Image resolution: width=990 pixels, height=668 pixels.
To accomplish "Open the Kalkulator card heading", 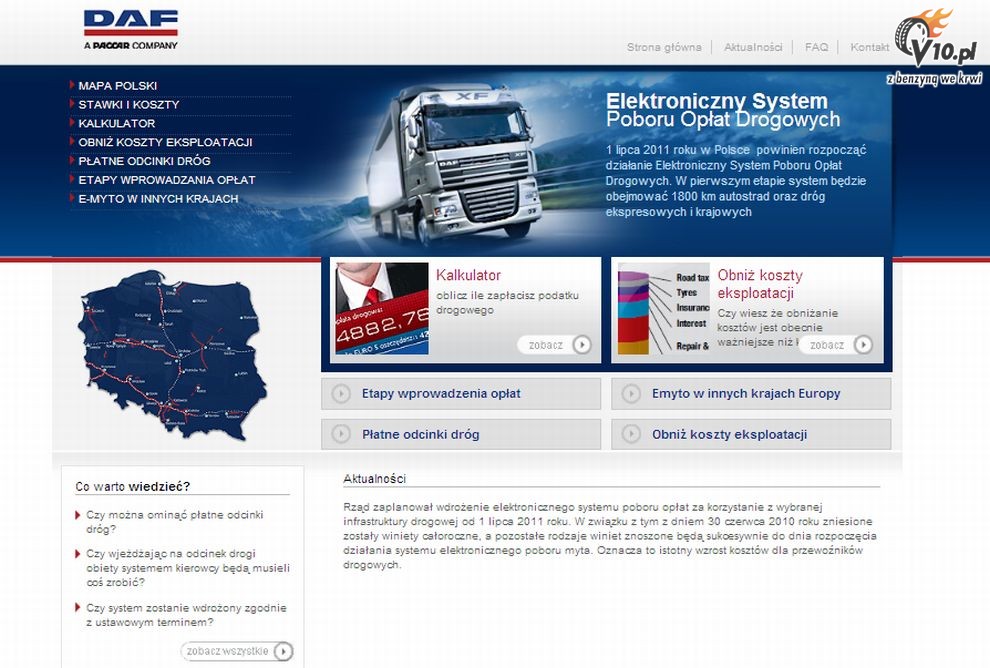I will coord(468,275).
